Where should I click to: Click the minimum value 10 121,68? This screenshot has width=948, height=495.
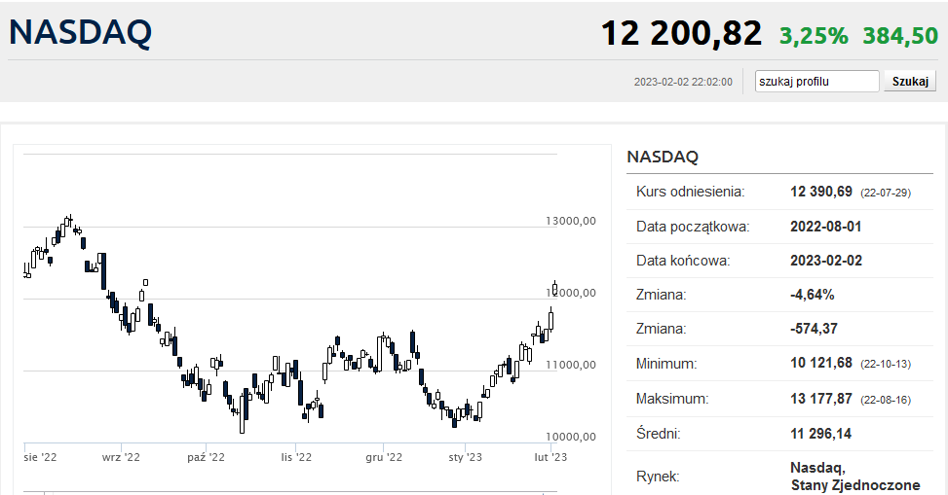click(x=821, y=363)
